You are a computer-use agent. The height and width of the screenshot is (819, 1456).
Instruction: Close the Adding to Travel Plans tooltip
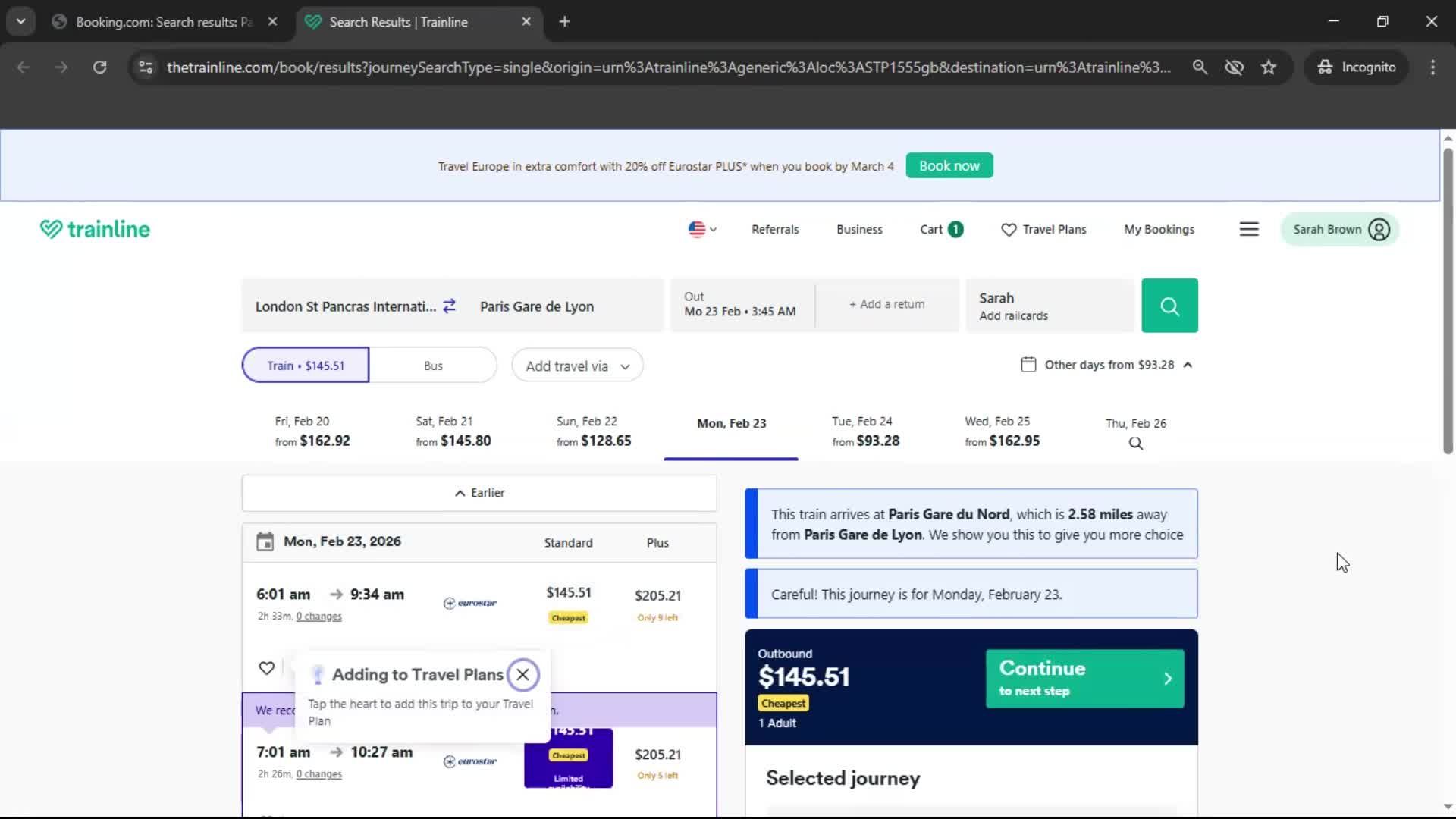pos(522,674)
